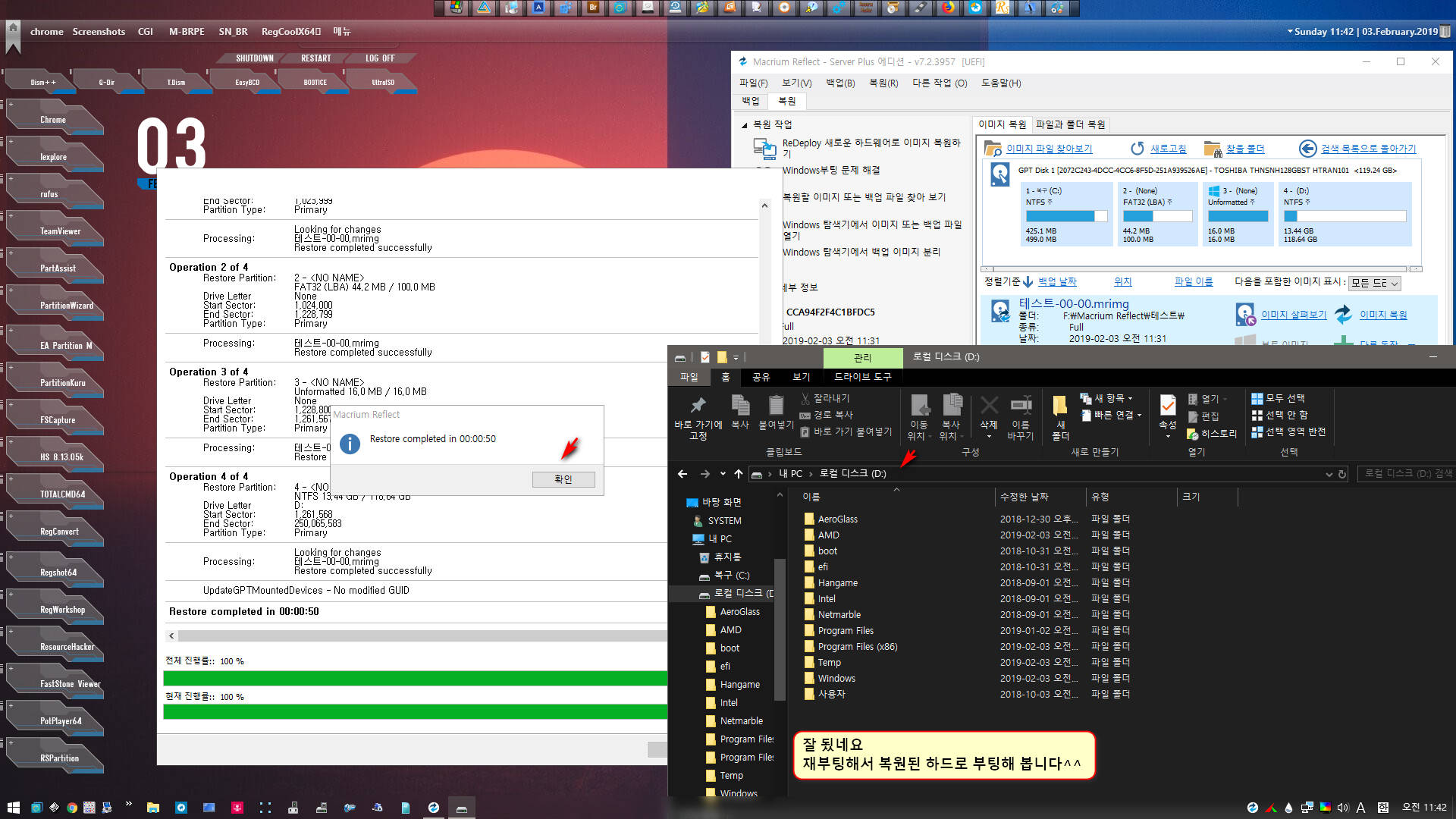This screenshot has width=1456, height=819.
Task: Launch FSCapture from the sidebar
Action: coord(58,420)
